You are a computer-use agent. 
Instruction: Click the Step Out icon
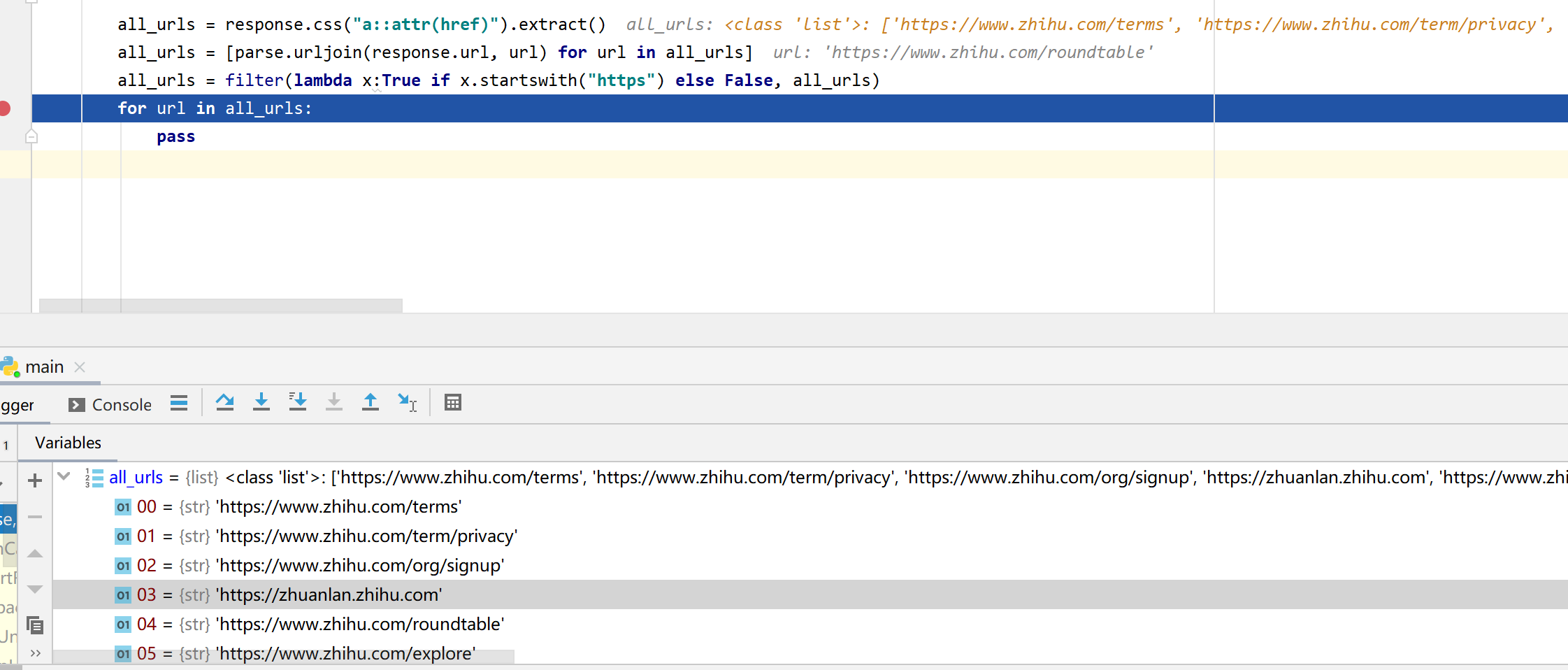[371, 402]
